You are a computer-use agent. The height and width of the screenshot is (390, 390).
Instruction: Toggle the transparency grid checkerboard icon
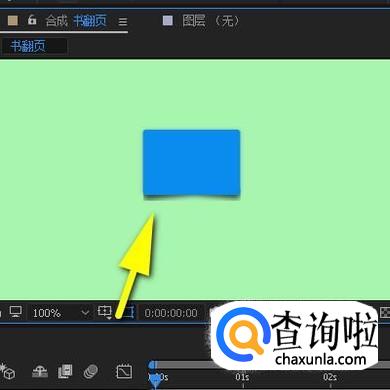point(385,313)
